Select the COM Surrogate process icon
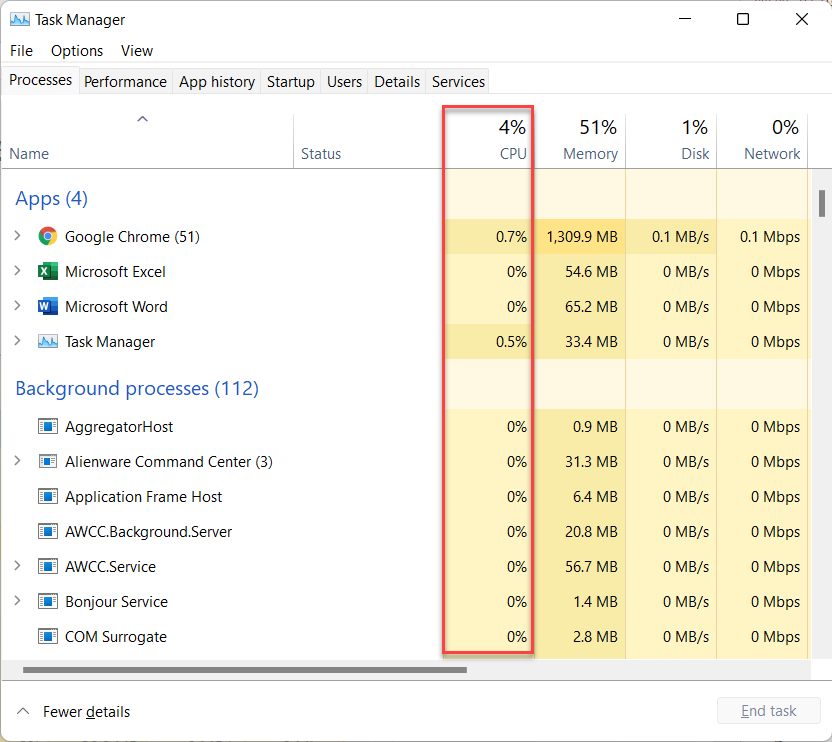The width and height of the screenshot is (832, 742). [47, 637]
